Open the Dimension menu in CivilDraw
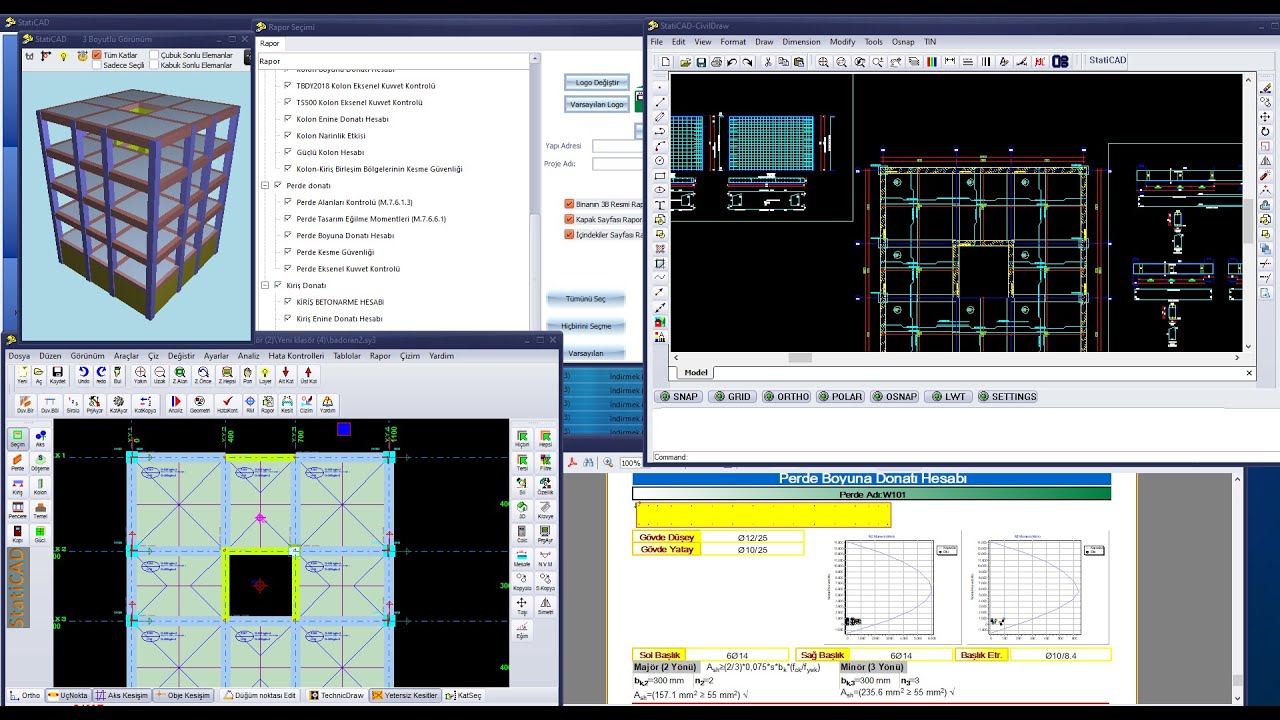The image size is (1280, 720). pyautogui.click(x=801, y=42)
